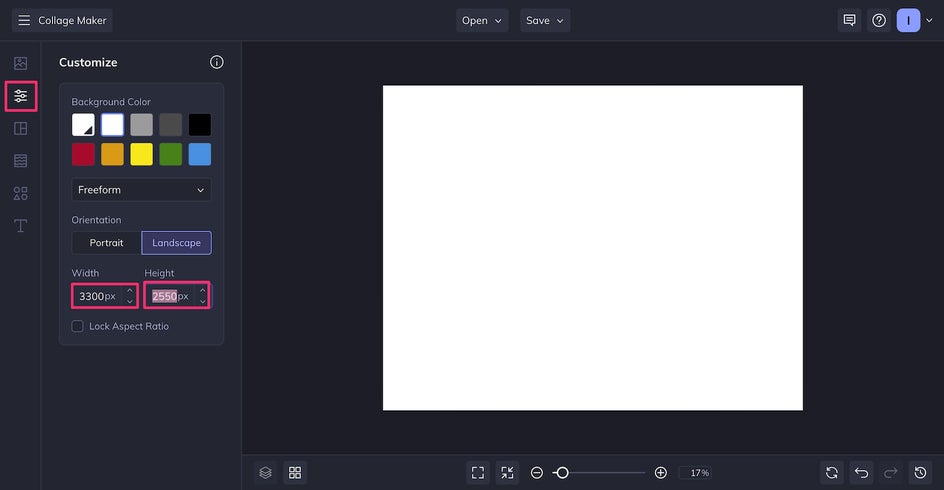
Task: Click the Width input field
Action: [97, 296]
